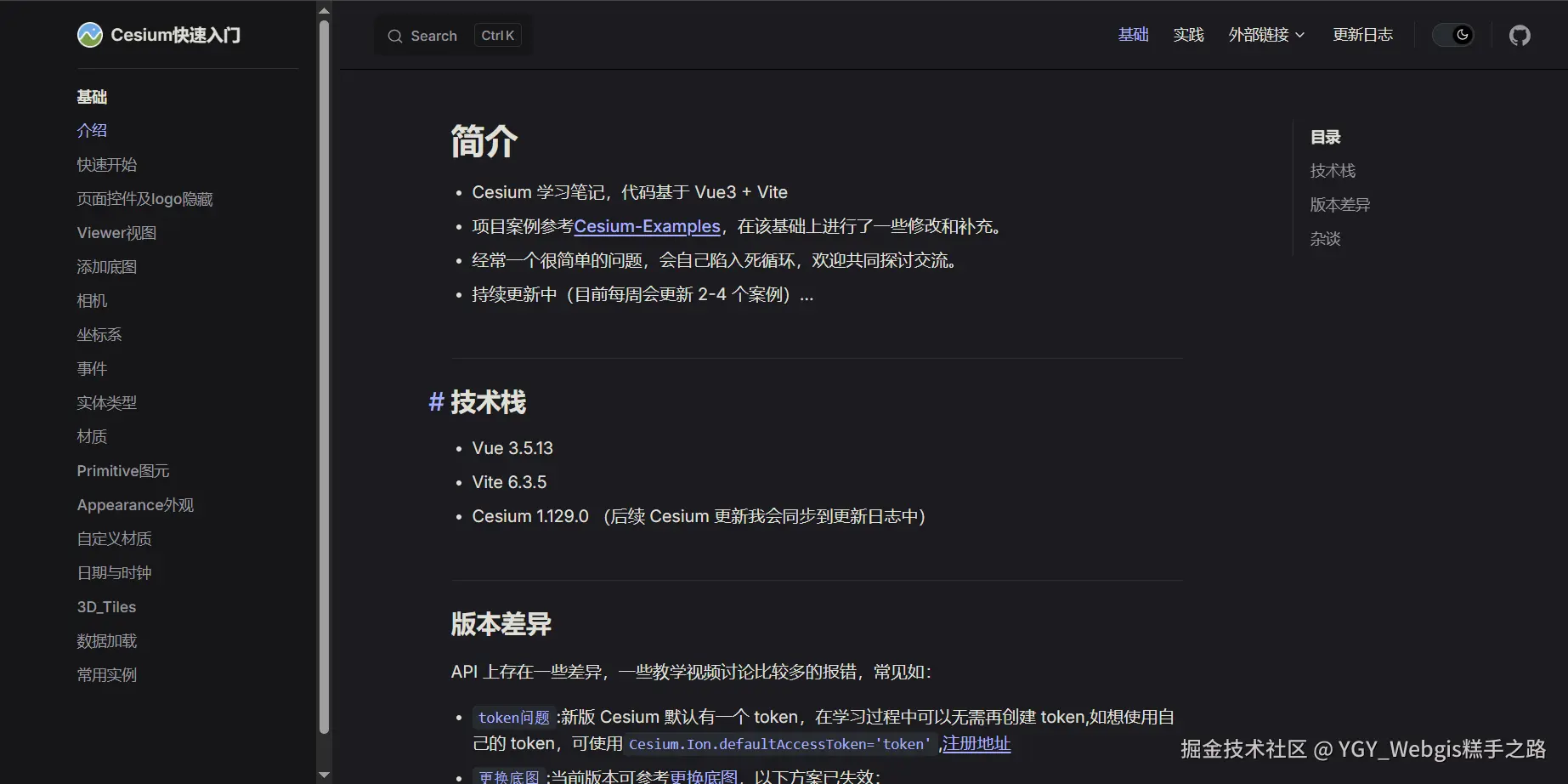Expand the 外部链接 dropdown menu
The width and height of the screenshot is (1568, 784).
[x=1266, y=35]
